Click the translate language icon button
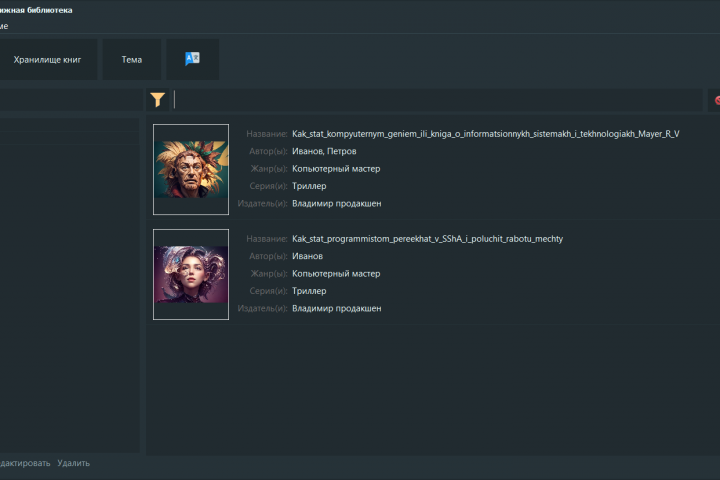Viewport: 720px width, 480px height. pos(193,59)
